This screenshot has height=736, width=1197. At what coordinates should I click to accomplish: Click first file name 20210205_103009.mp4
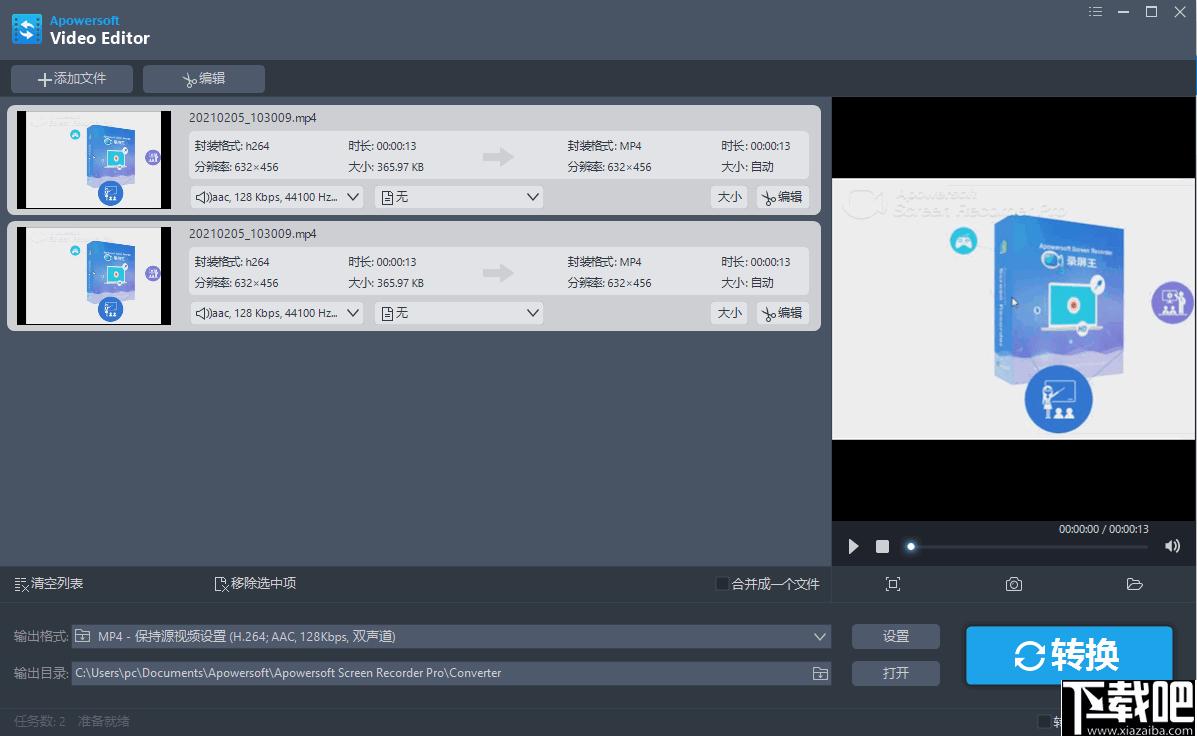pyautogui.click(x=253, y=118)
